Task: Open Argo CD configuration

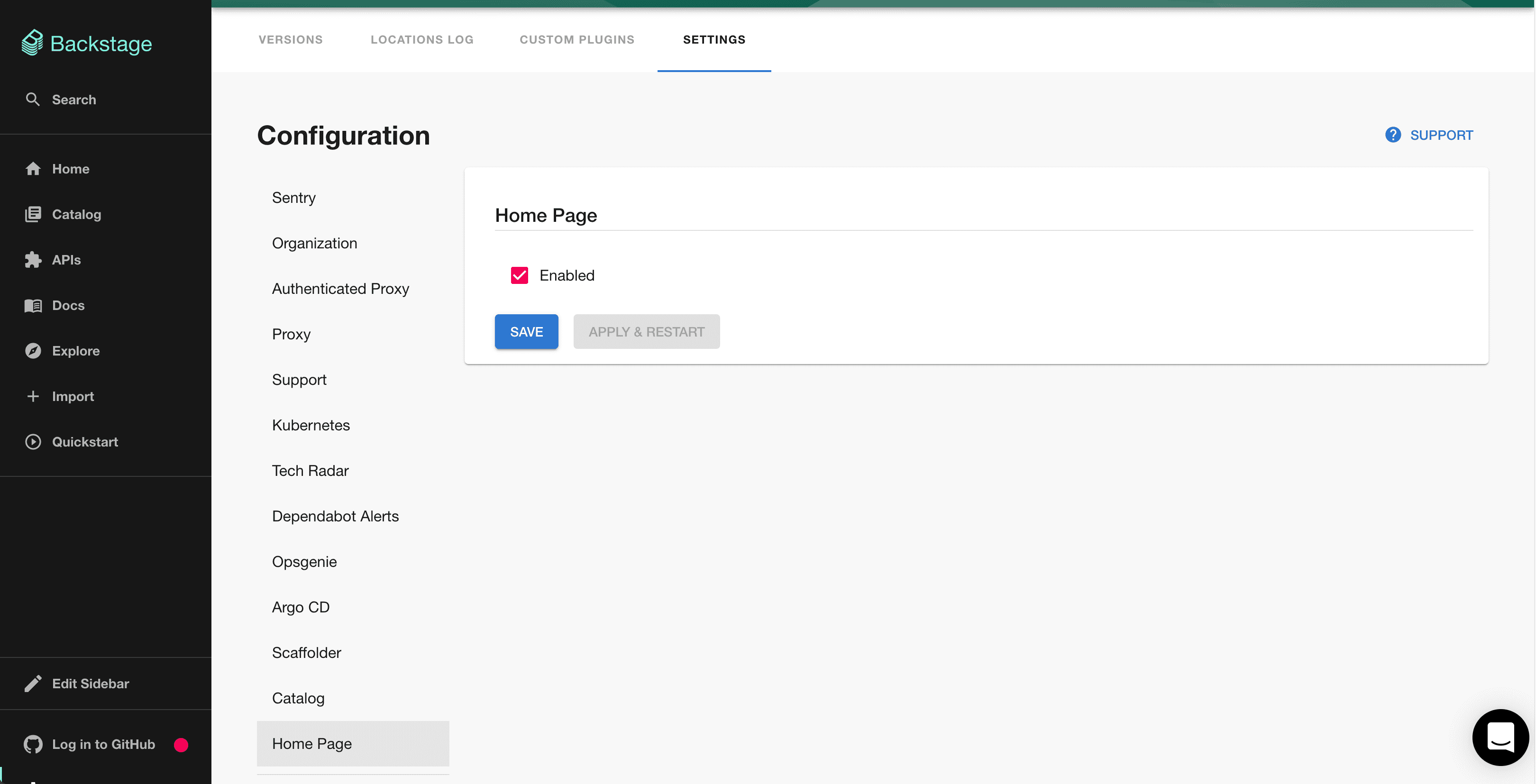Action: pos(353,607)
